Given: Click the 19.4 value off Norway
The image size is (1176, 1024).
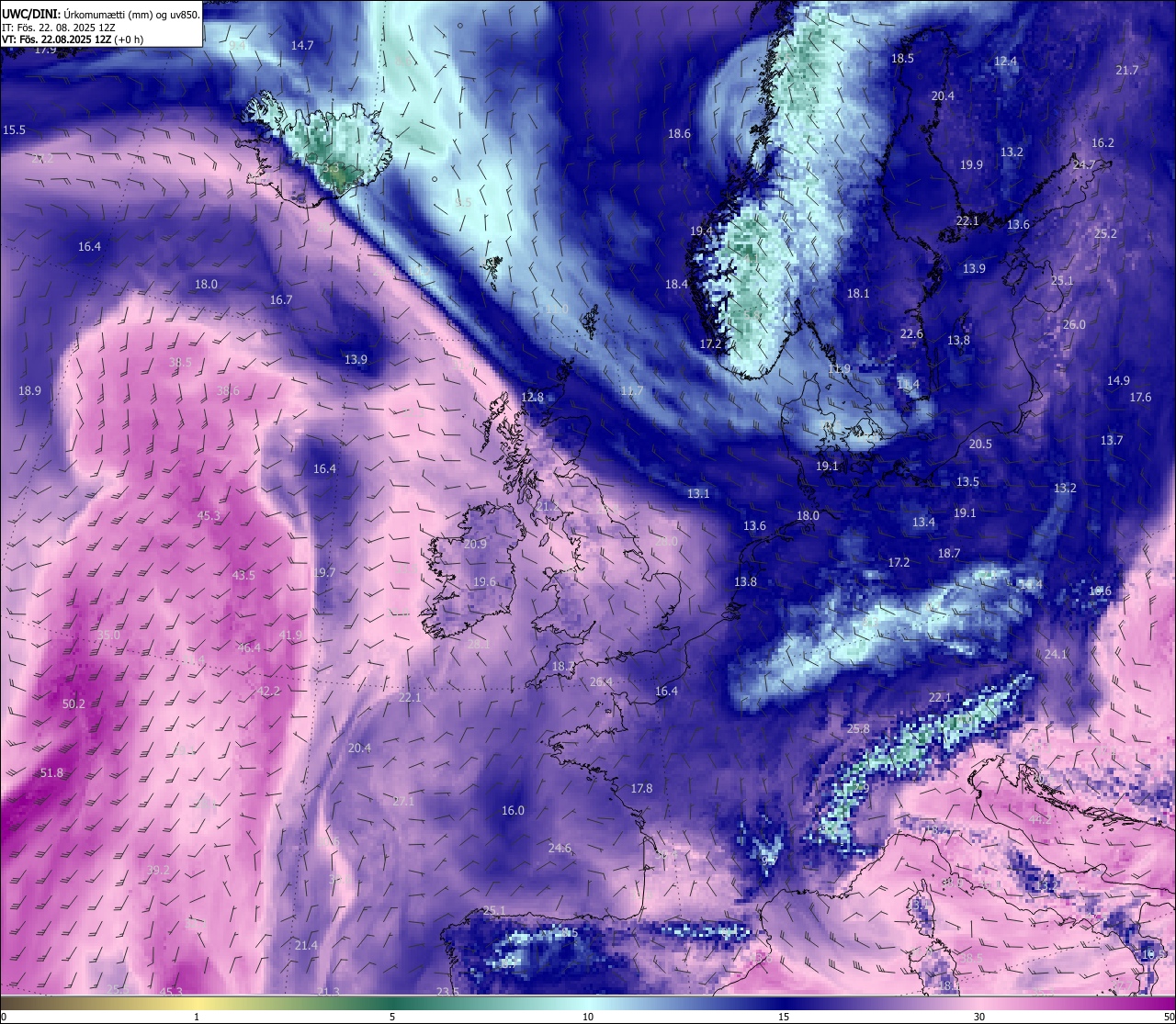Looking at the screenshot, I should (702, 231).
